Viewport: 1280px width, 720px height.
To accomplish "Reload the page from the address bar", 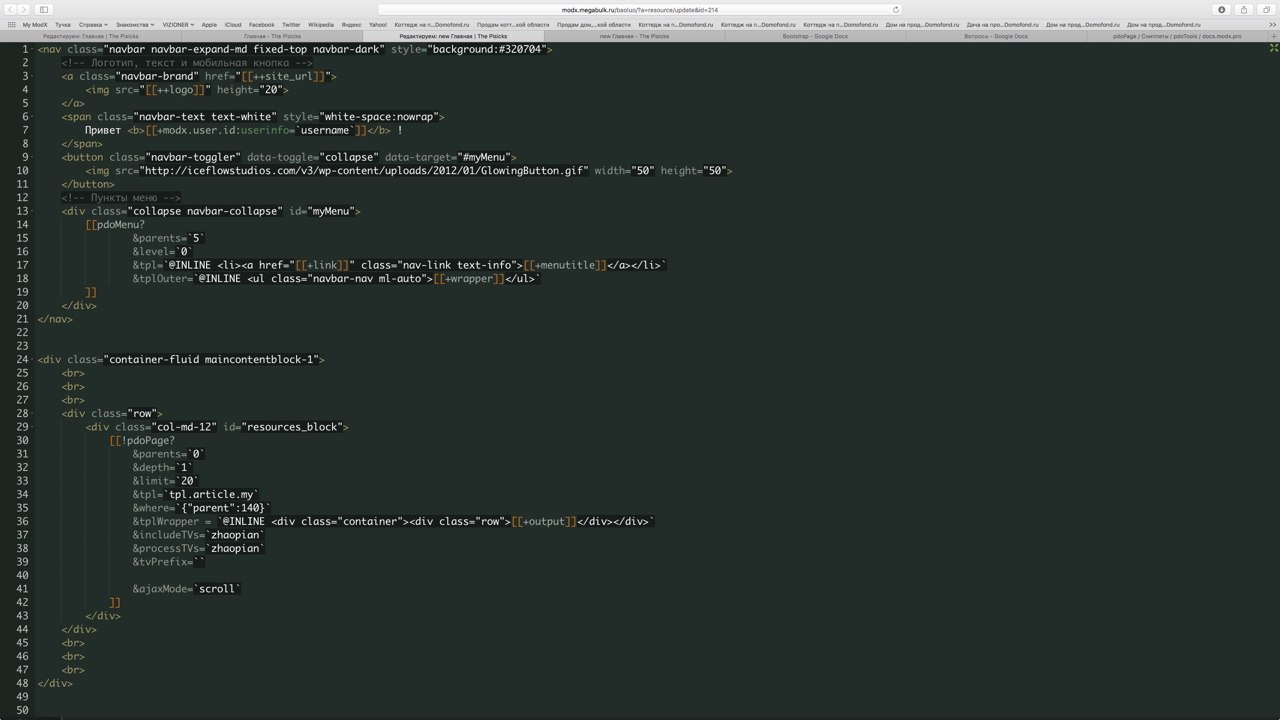I will click(x=895, y=9).
